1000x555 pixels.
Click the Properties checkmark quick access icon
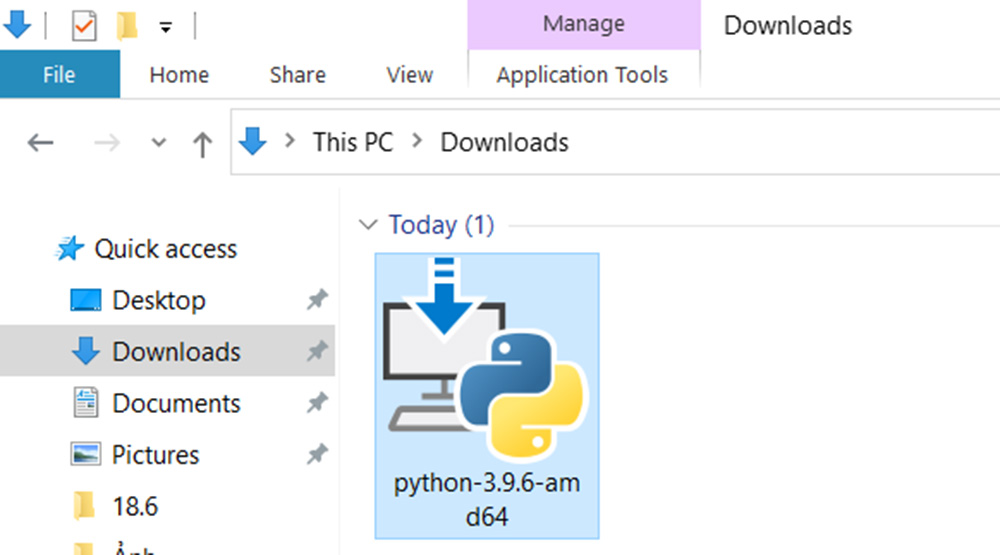click(84, 26)
